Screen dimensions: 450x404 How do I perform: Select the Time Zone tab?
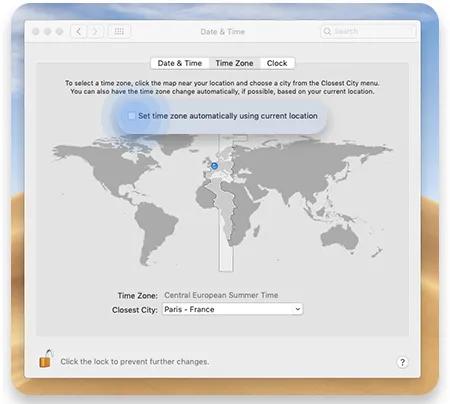pyautogui.click(x=234, y=63)
